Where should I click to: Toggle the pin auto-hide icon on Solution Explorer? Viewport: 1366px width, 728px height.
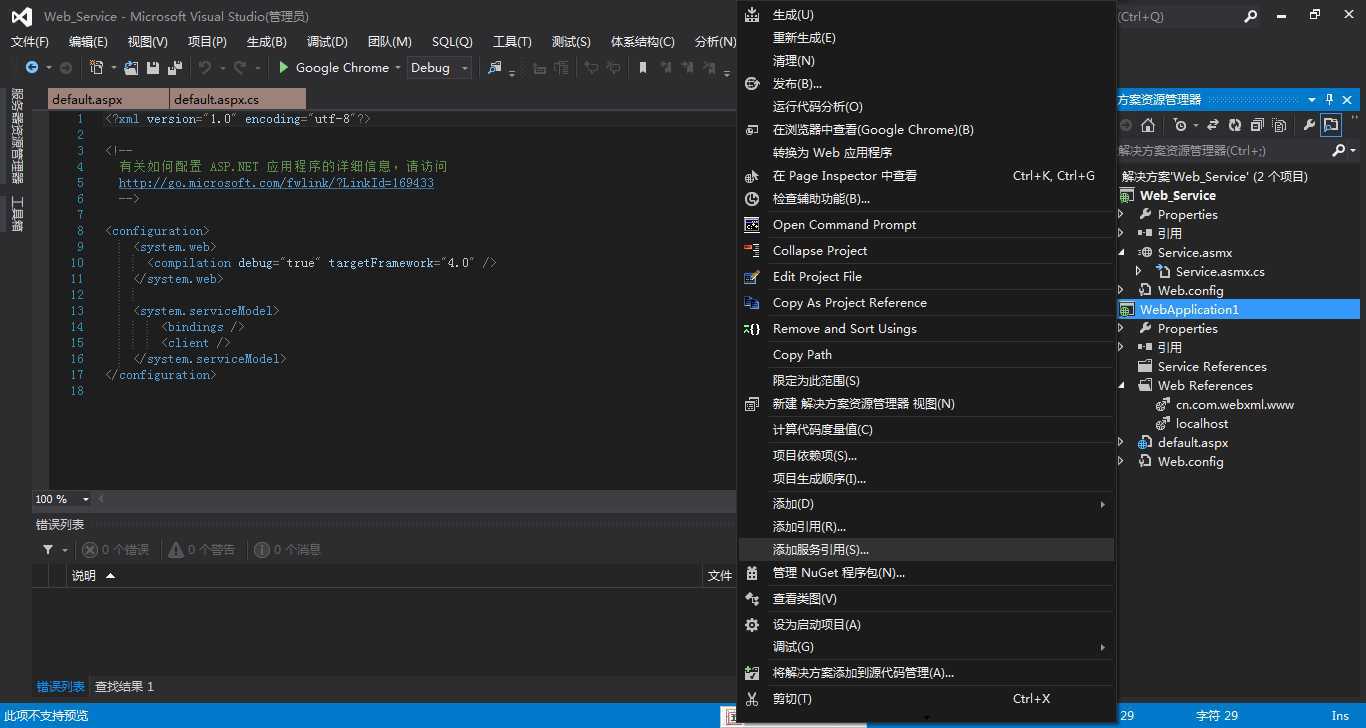click(x=1329, y=99)
